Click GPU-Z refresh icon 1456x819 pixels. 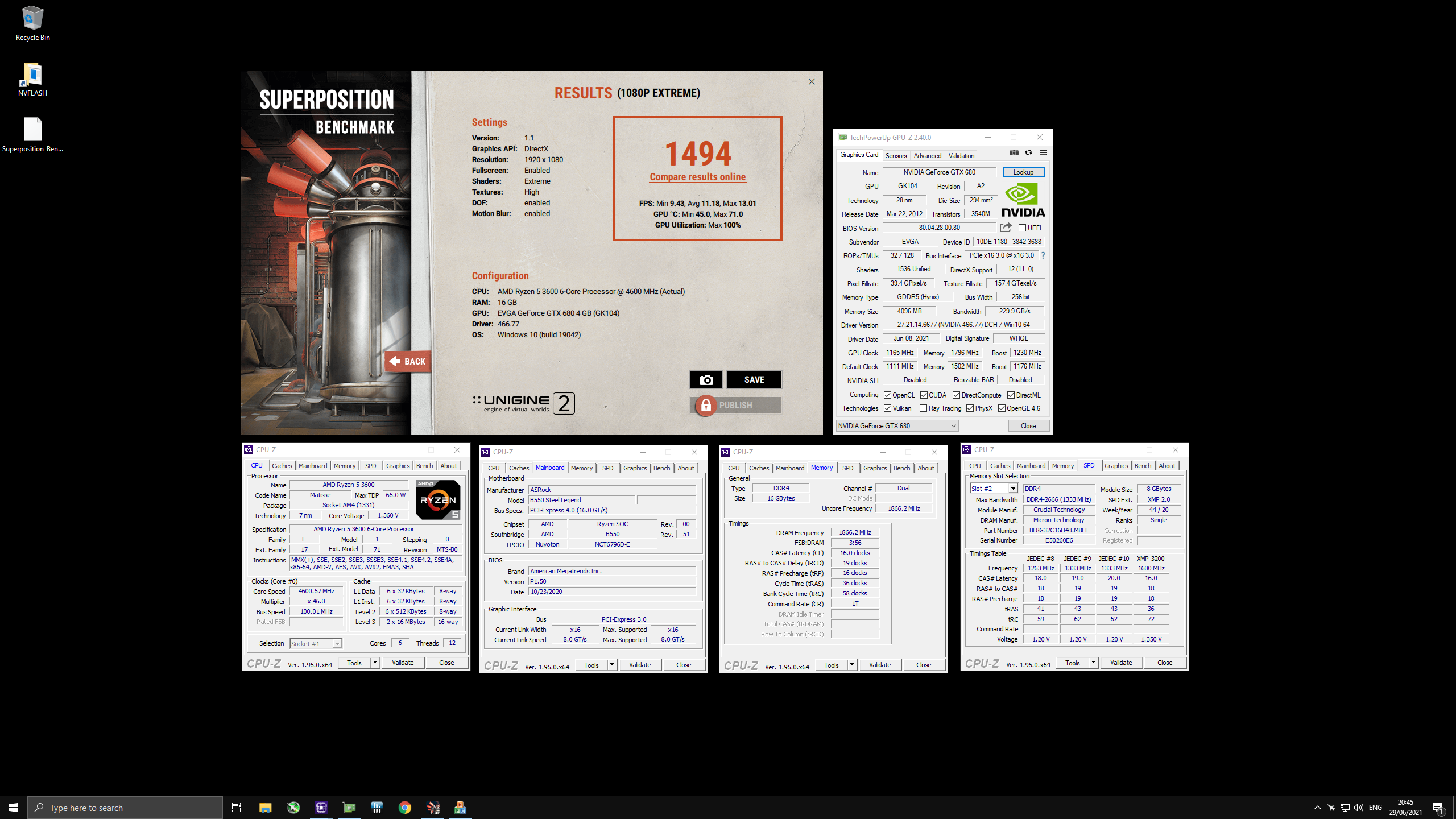coord(1028,152)
